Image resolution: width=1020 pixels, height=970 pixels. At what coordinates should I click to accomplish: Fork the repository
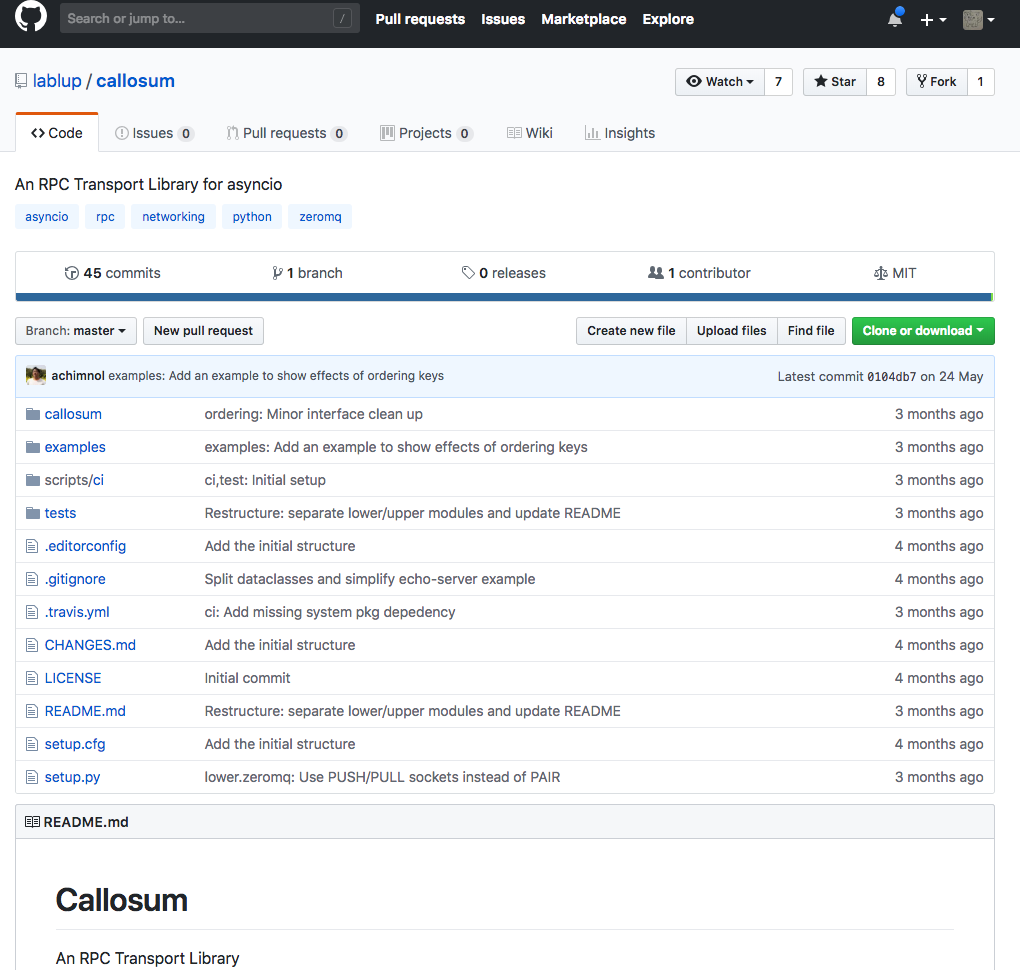click(x=937, y=82)
